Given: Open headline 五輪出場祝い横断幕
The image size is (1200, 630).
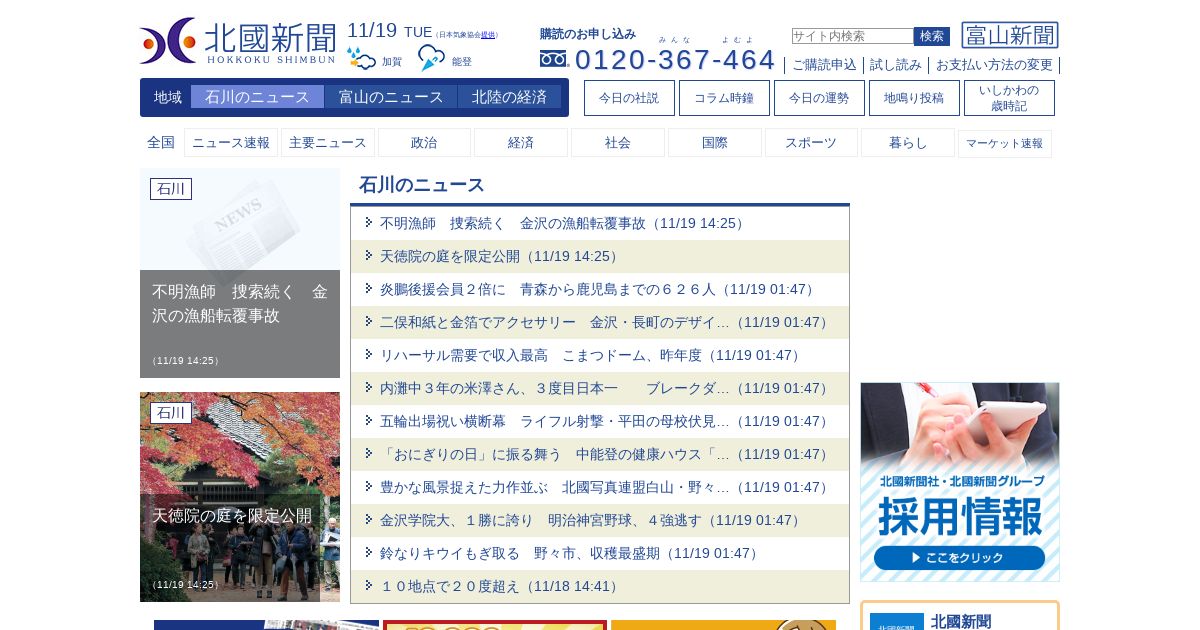Looking at the screenshot, I should pyautogui.click(x=605, y=421).
